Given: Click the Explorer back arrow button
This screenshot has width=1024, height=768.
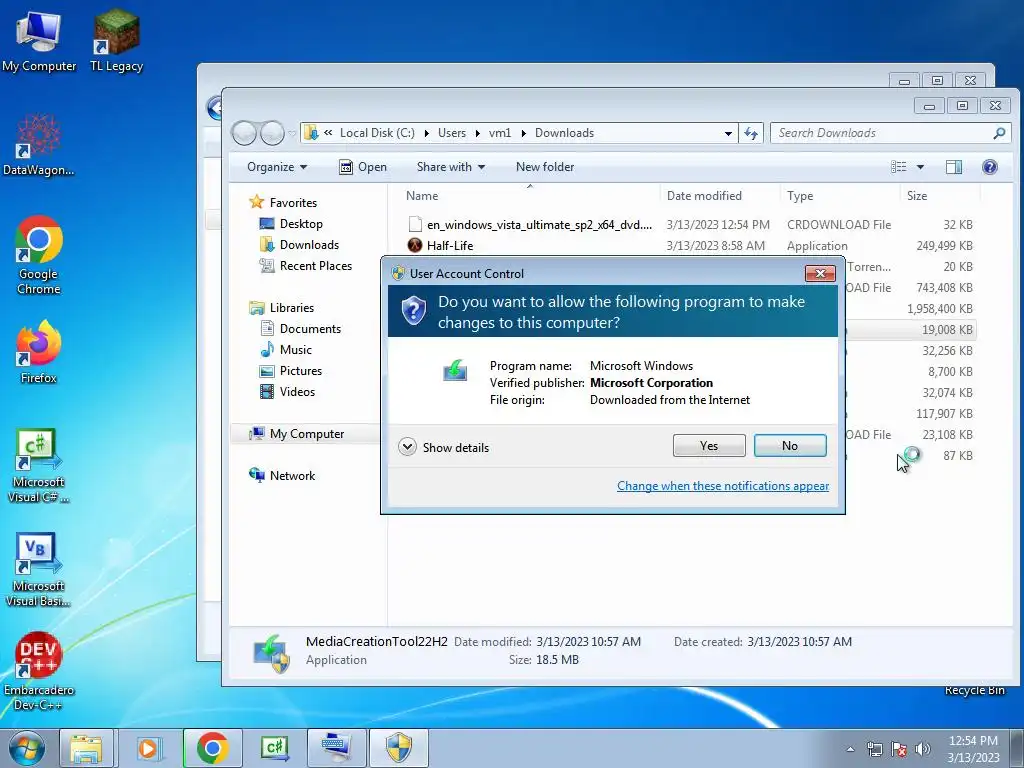Looking at the screenshot, I should (x=244, y=133).
